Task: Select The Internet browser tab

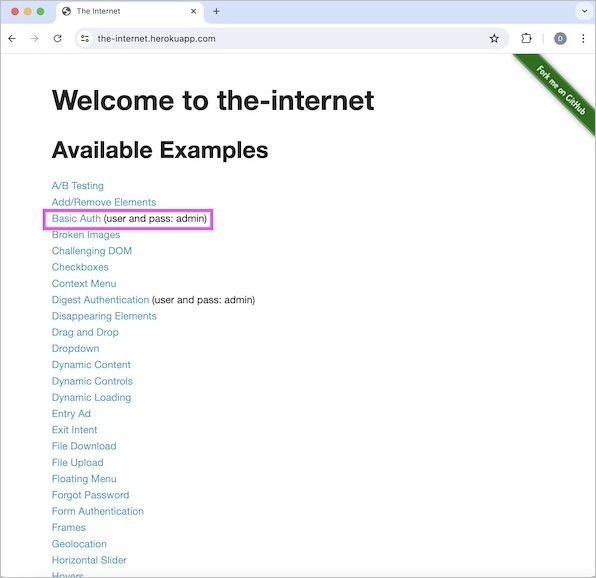Action: (130, 11)
